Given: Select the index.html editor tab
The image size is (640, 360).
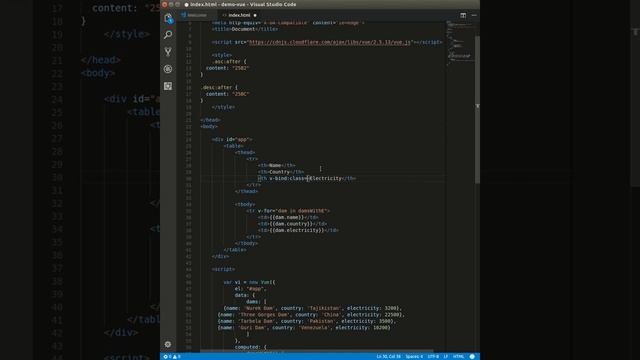Looking at the screenshot, I should click(x=239, y=15).
